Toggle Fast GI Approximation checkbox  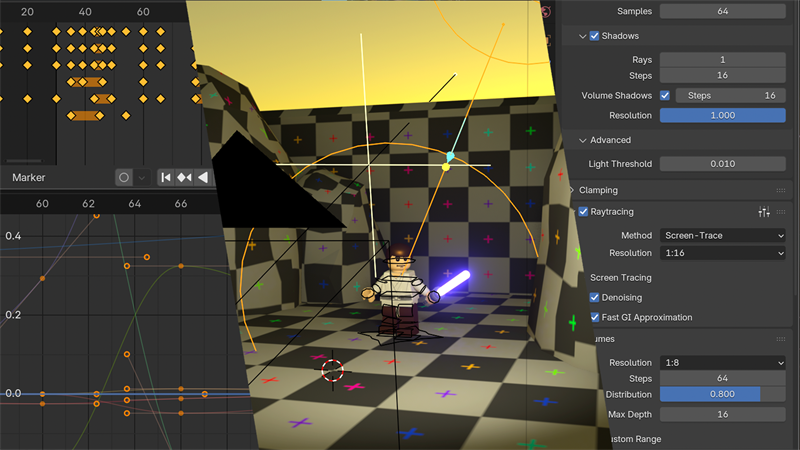[595, 318]
